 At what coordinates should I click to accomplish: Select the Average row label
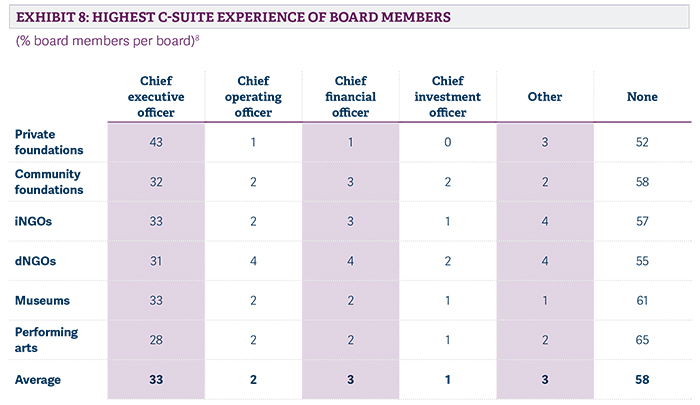[40, 379]
